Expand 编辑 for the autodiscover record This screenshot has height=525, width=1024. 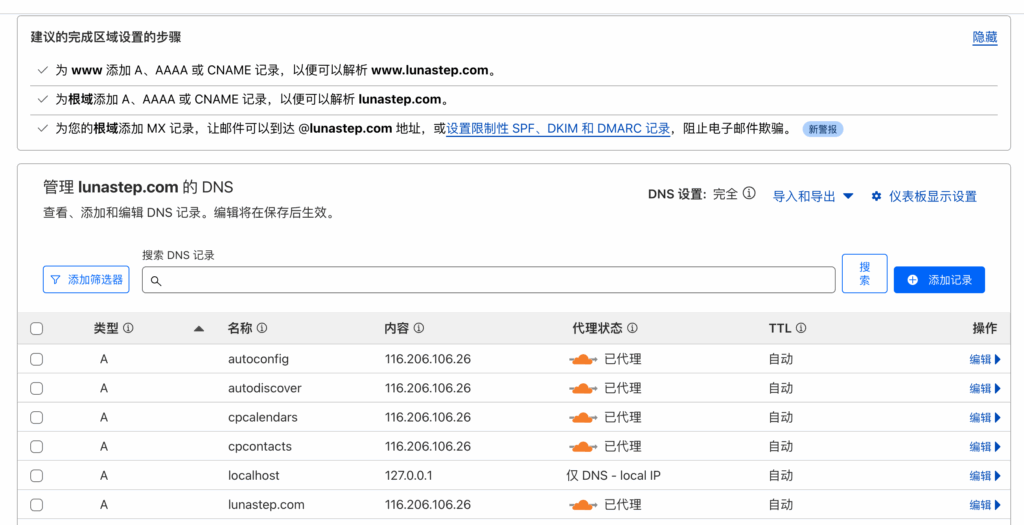tap(985, 389)
